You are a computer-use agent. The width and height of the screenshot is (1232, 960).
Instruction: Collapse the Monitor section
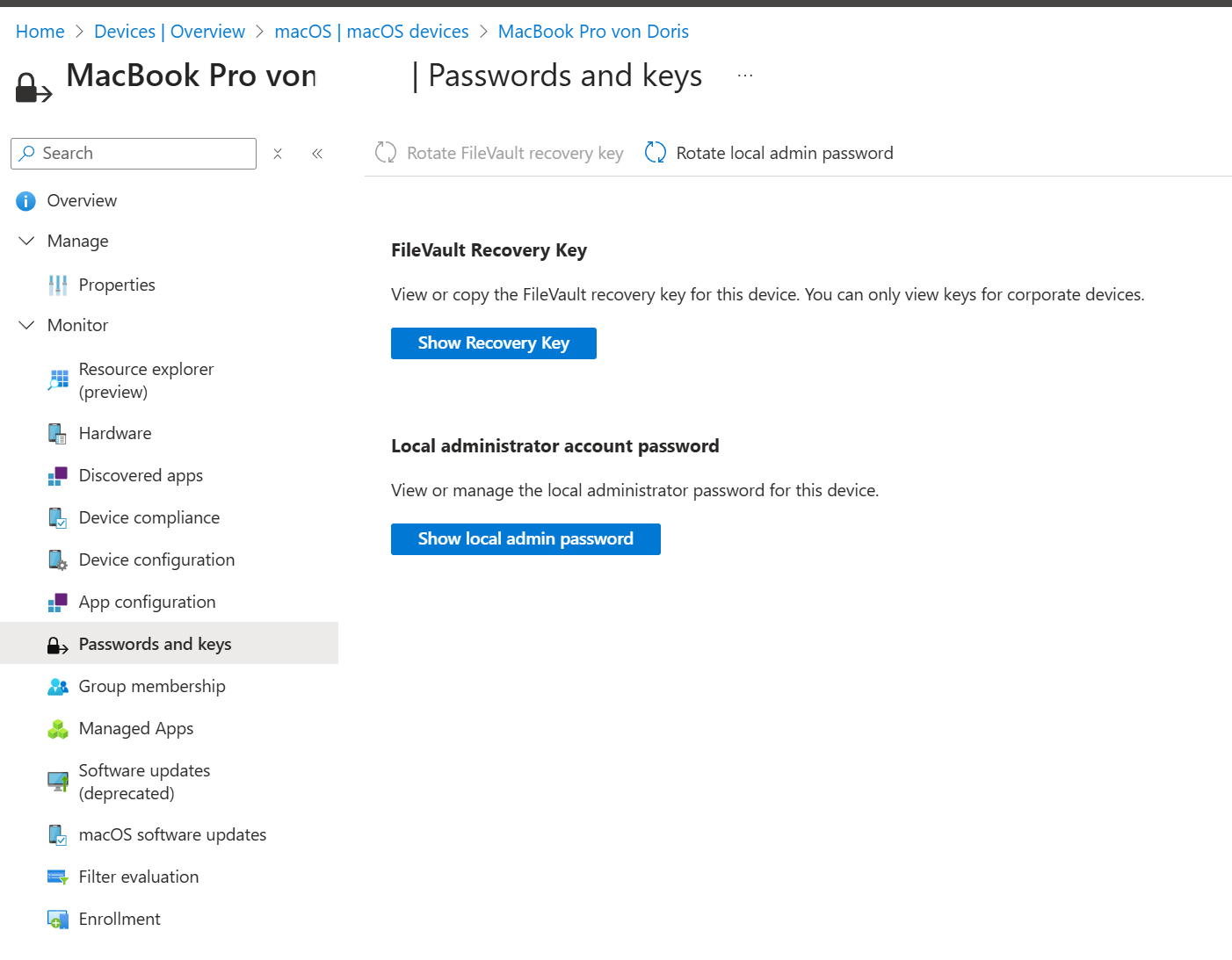coord(25,325)
